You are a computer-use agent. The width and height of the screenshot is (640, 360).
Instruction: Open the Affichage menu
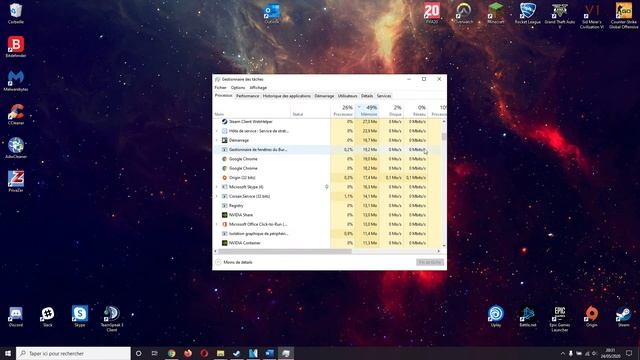258,87
